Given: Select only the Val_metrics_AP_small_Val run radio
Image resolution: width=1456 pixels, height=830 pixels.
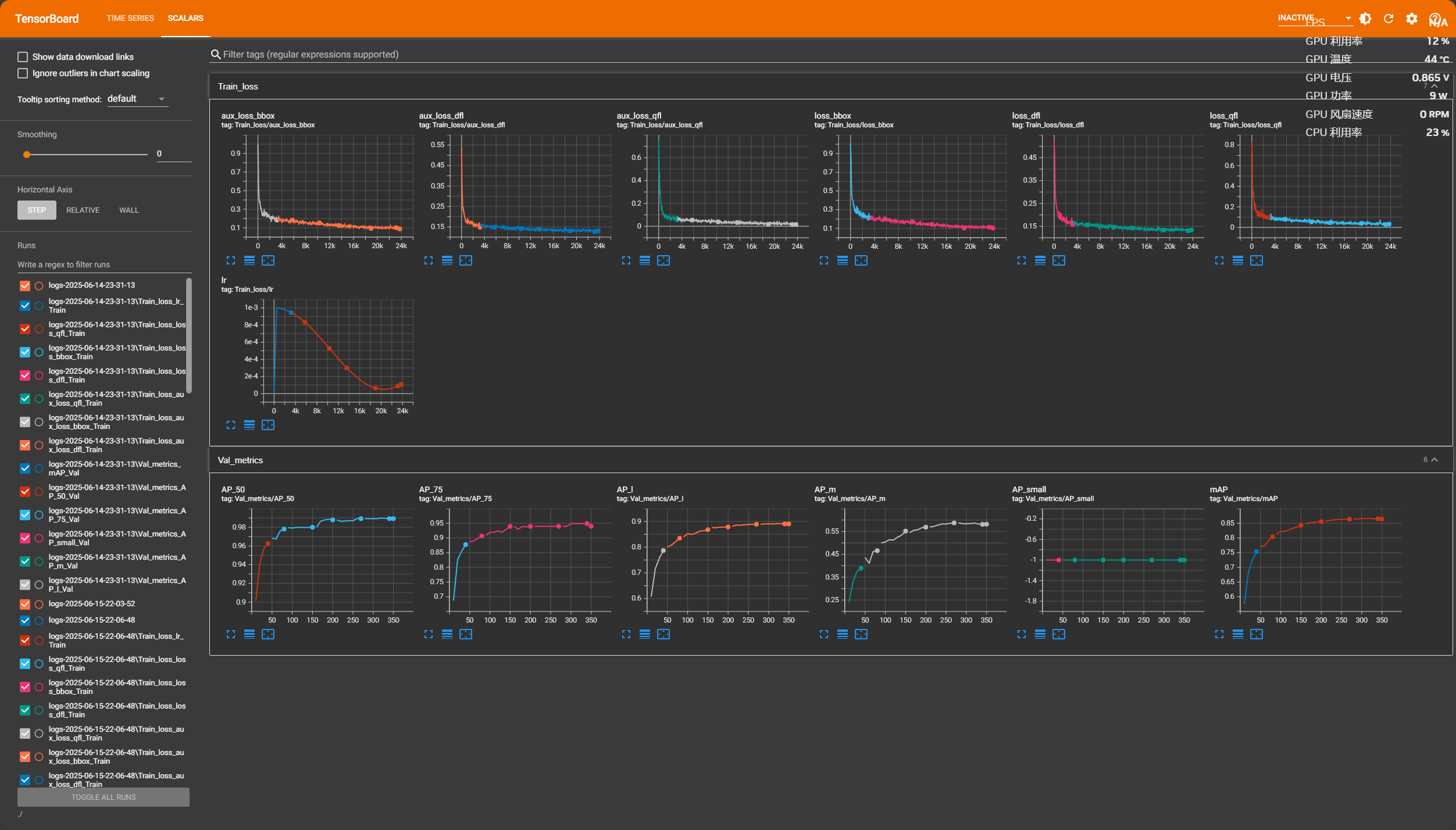Looking at the screenshot, I should pyautogui.click(x=39, y=538).
